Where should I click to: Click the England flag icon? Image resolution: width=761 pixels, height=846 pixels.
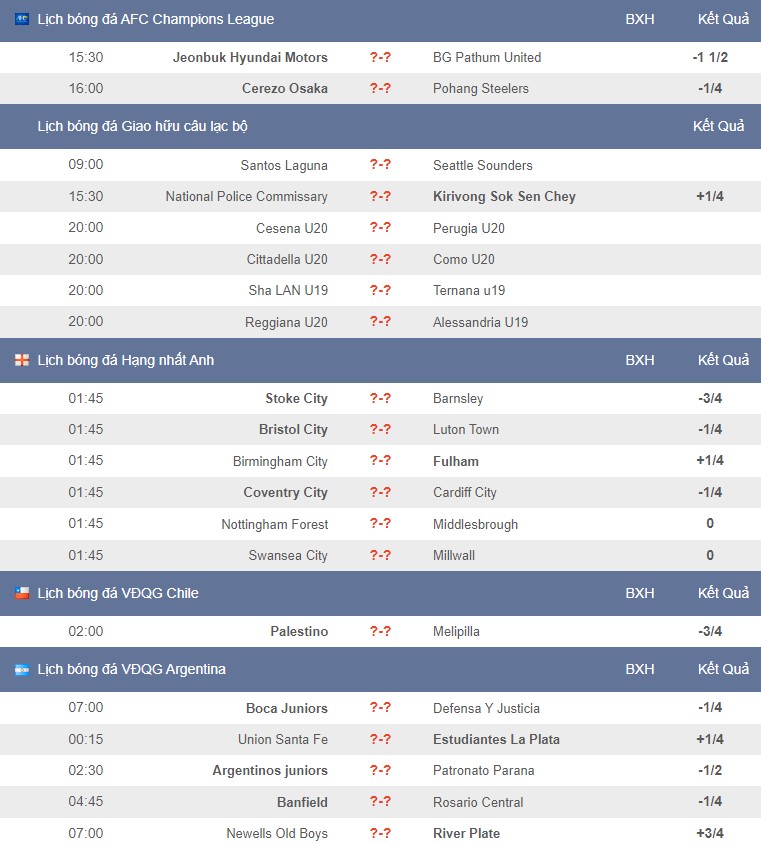pos(22,360)
